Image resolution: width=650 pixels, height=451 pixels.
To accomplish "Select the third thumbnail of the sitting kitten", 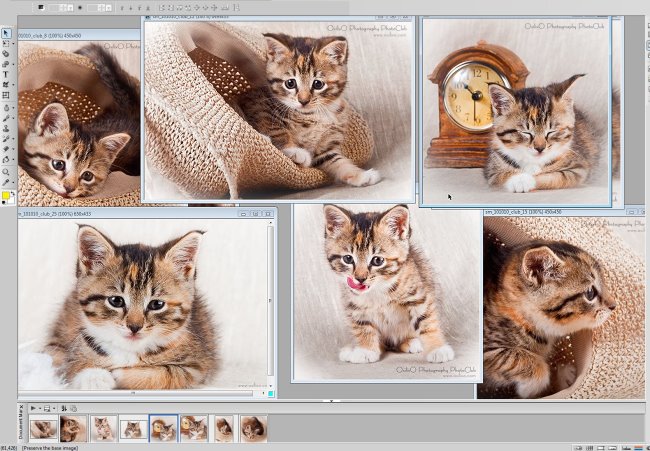I will [x=103, y=428].
